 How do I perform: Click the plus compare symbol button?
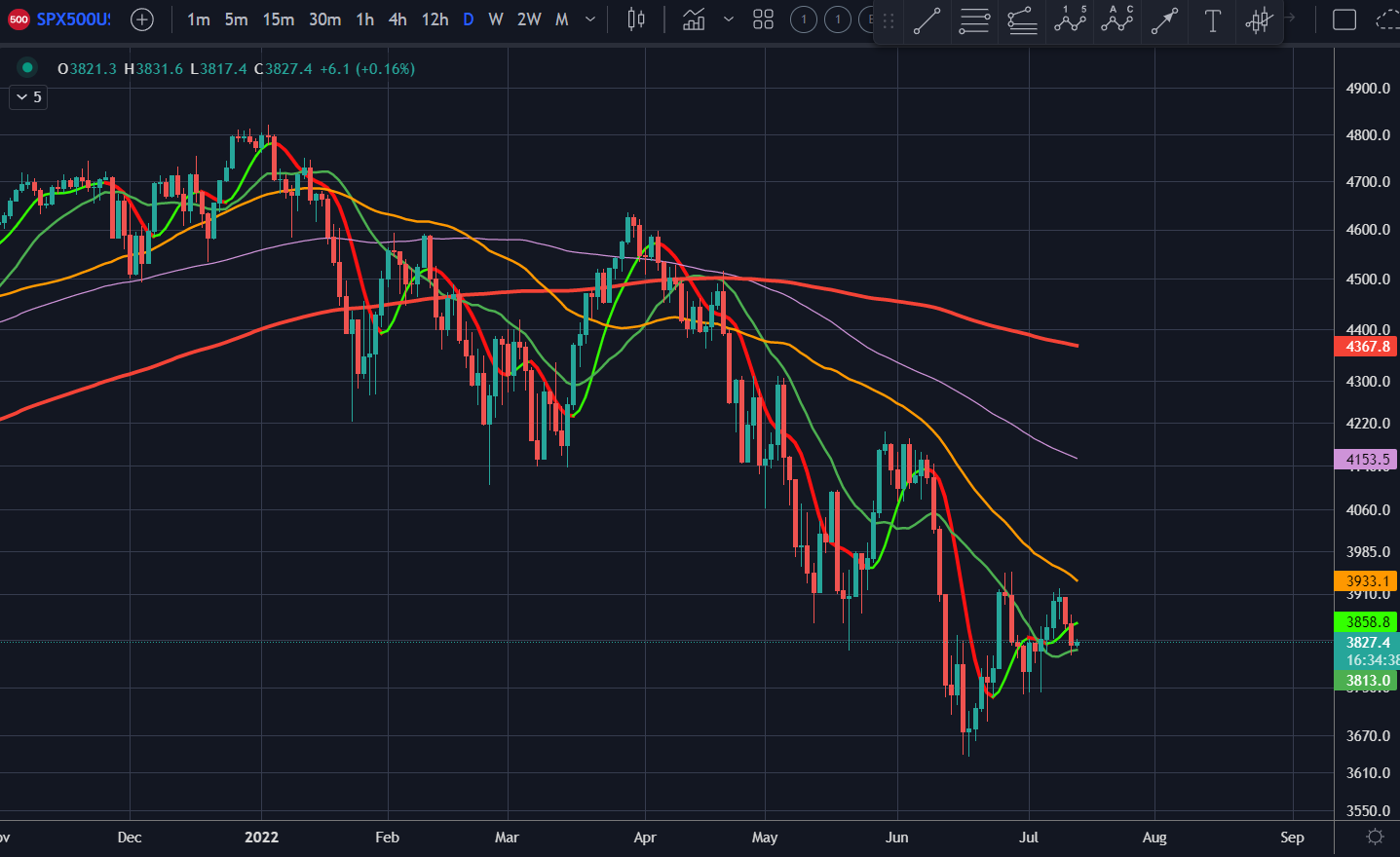(x=141, y=19)
